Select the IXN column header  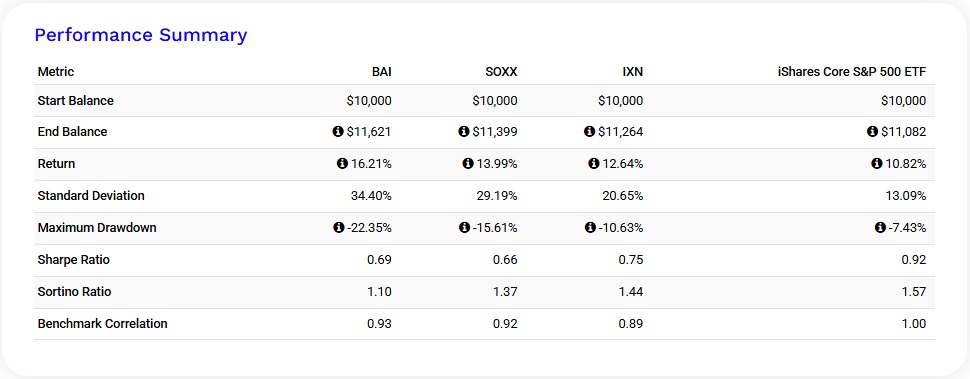pos(633,72)
